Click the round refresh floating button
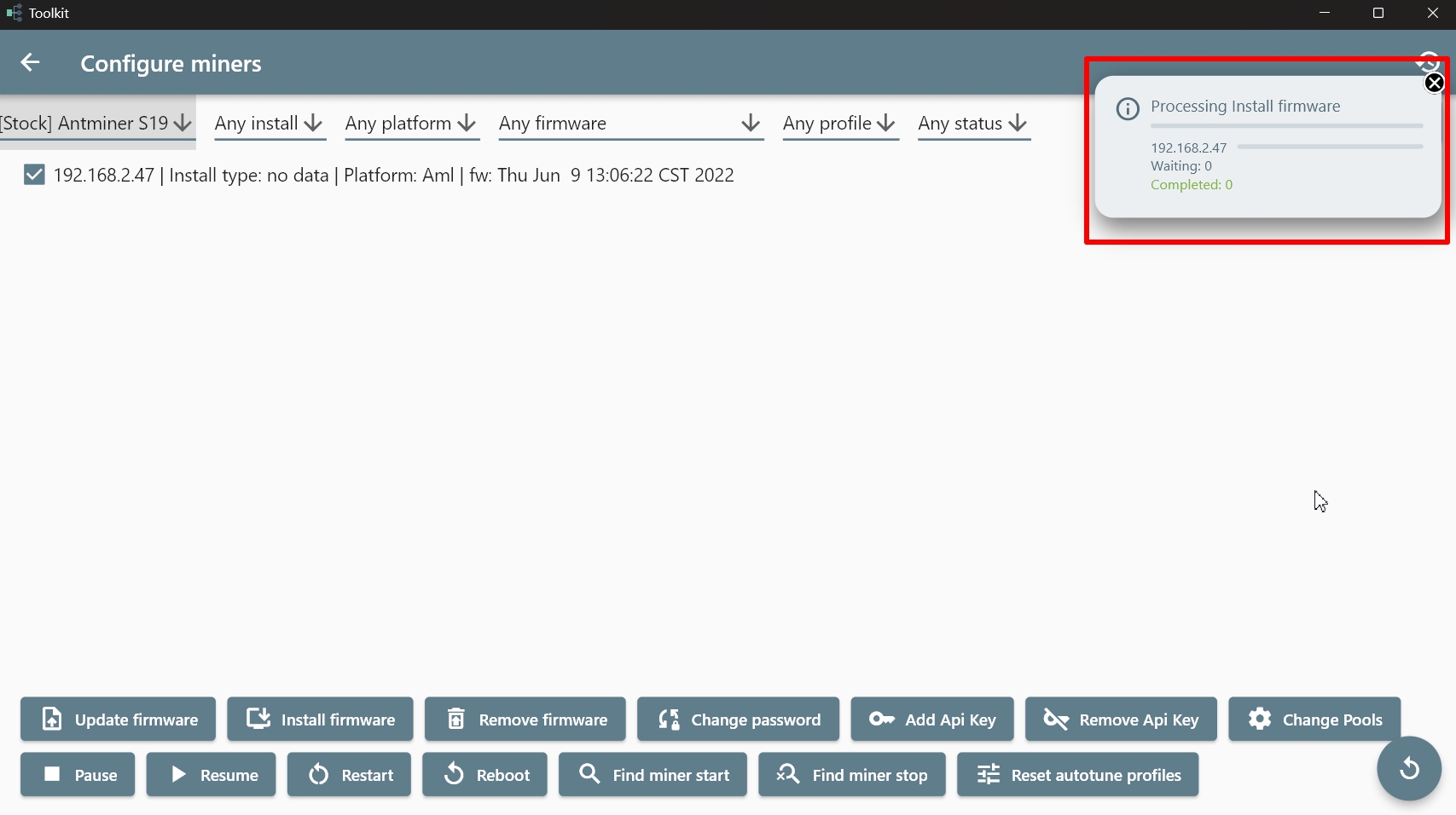Screen dimensions: 1456x815 [x=1409, y=768]
